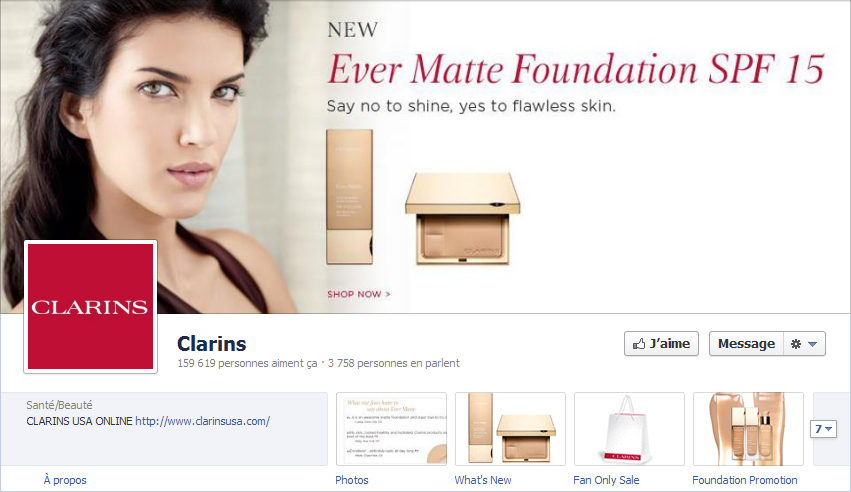Click the thumbs-up J'aime icon
Screen dimensions: 851x492
pos(639,344)
